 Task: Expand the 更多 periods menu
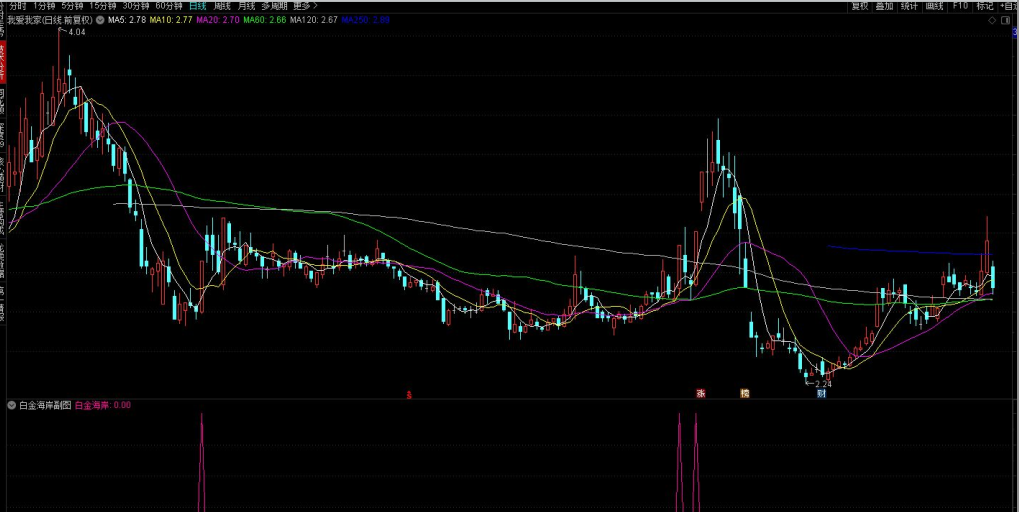(305, 6)
